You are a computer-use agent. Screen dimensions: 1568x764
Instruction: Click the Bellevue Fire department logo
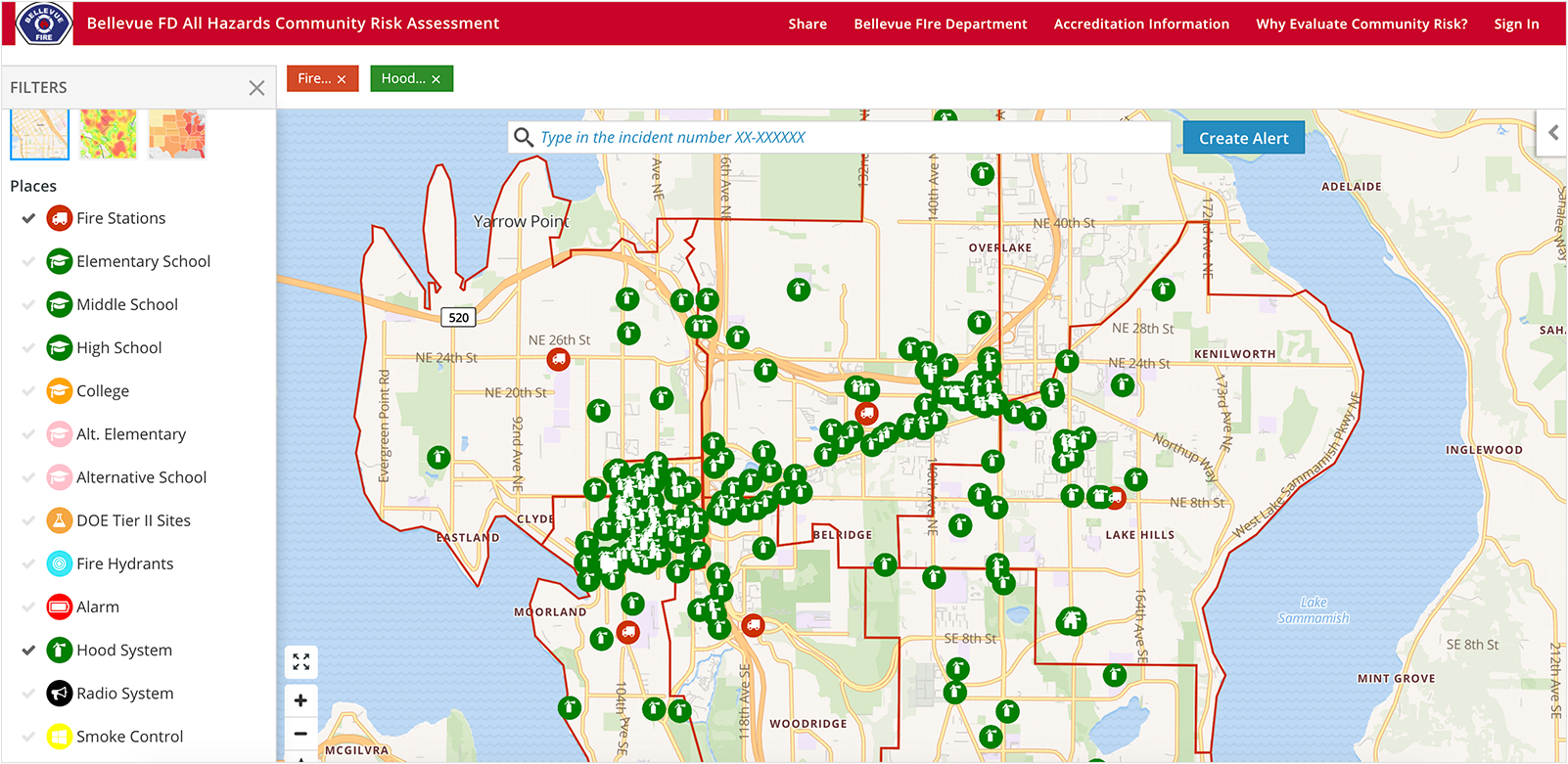tap(44, 23)
